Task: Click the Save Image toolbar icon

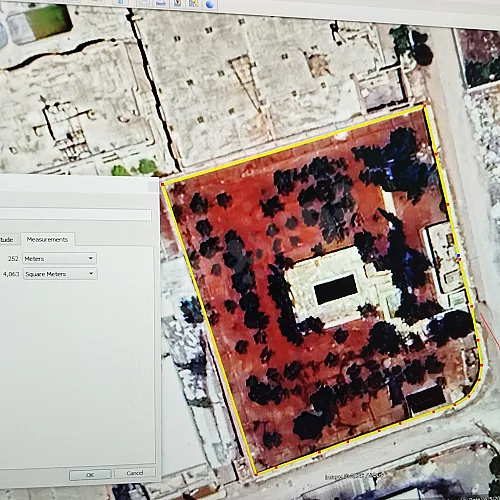Action: (177, 3)
